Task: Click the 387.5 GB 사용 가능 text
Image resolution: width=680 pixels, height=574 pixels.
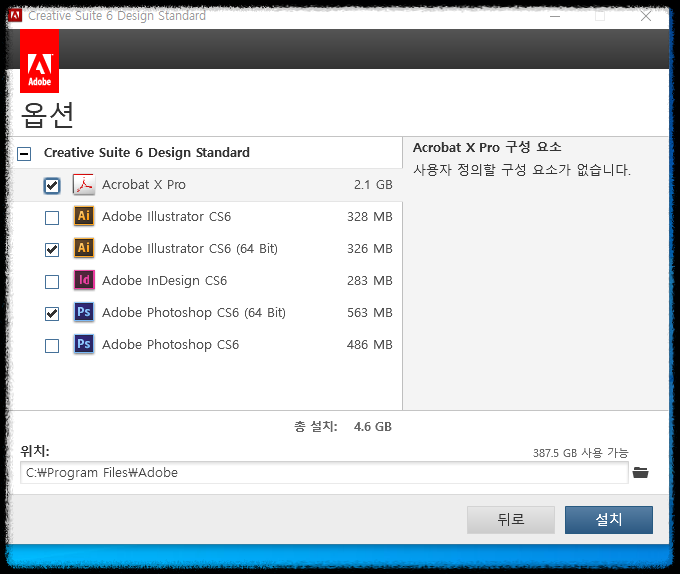Action: pos(580,453)
